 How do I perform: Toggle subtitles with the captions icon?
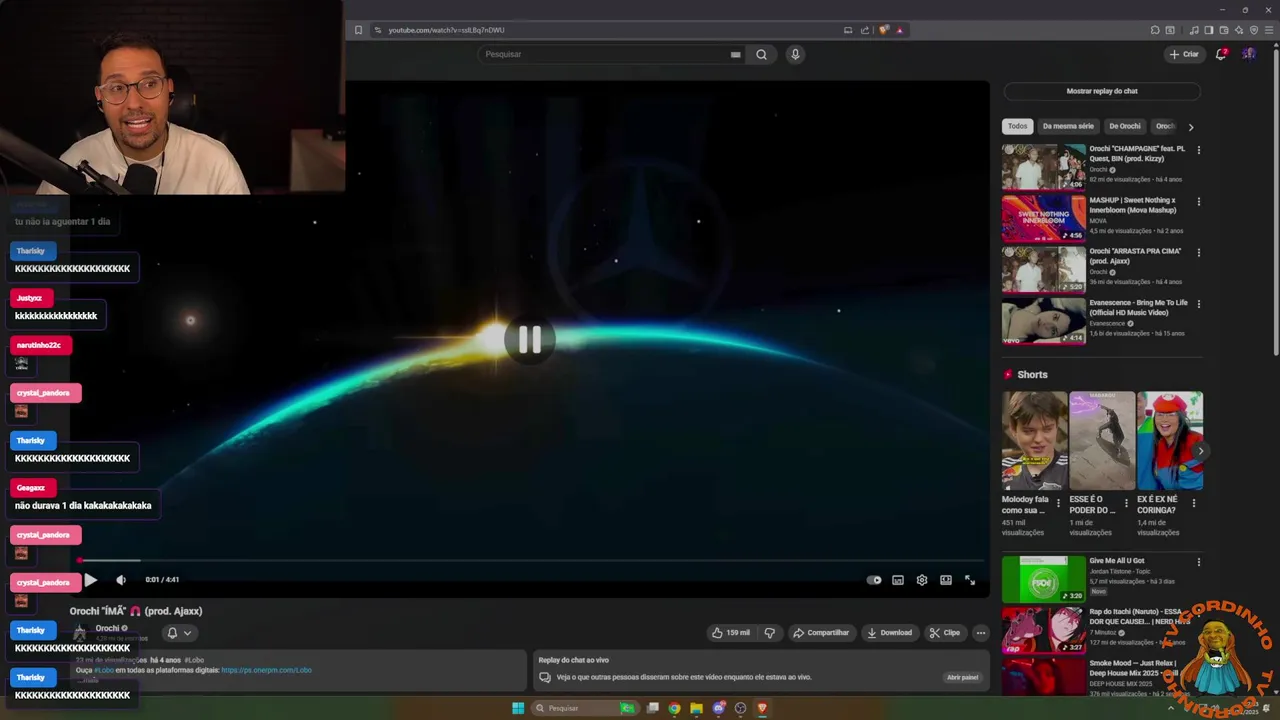coord(898,580)
